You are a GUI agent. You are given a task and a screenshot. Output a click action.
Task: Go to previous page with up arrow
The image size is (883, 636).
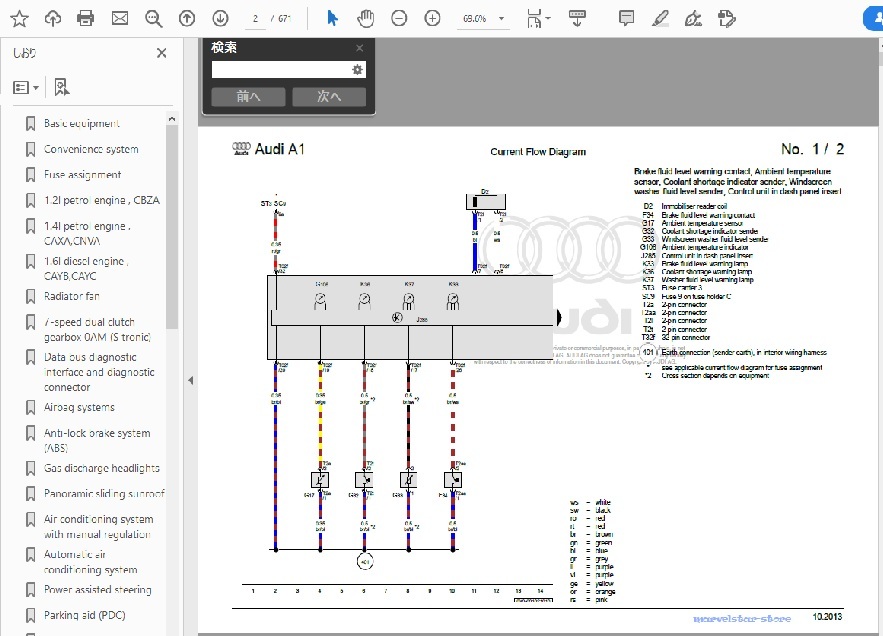[x=187, y=19]
